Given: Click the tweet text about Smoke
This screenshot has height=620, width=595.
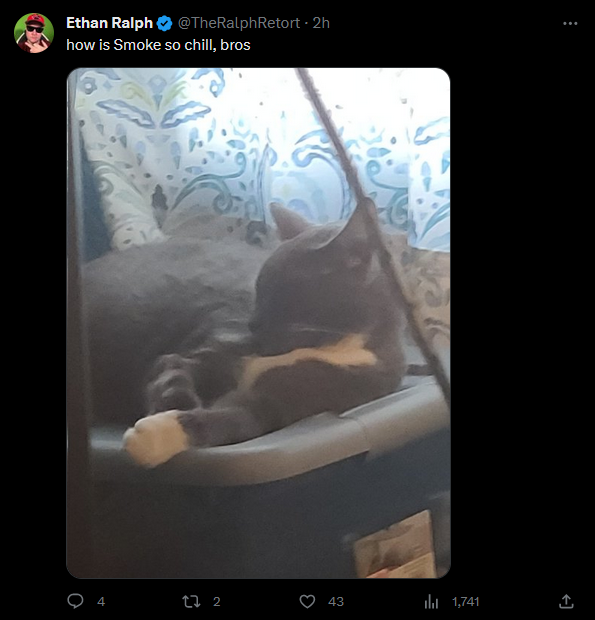Looking at the screenshot, I should (158, 45).
